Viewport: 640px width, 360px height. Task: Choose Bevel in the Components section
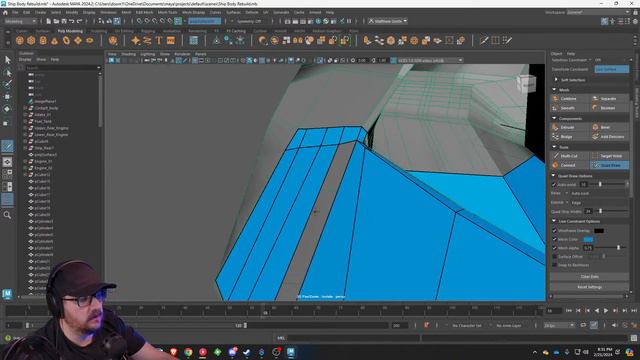click(609, 127)
